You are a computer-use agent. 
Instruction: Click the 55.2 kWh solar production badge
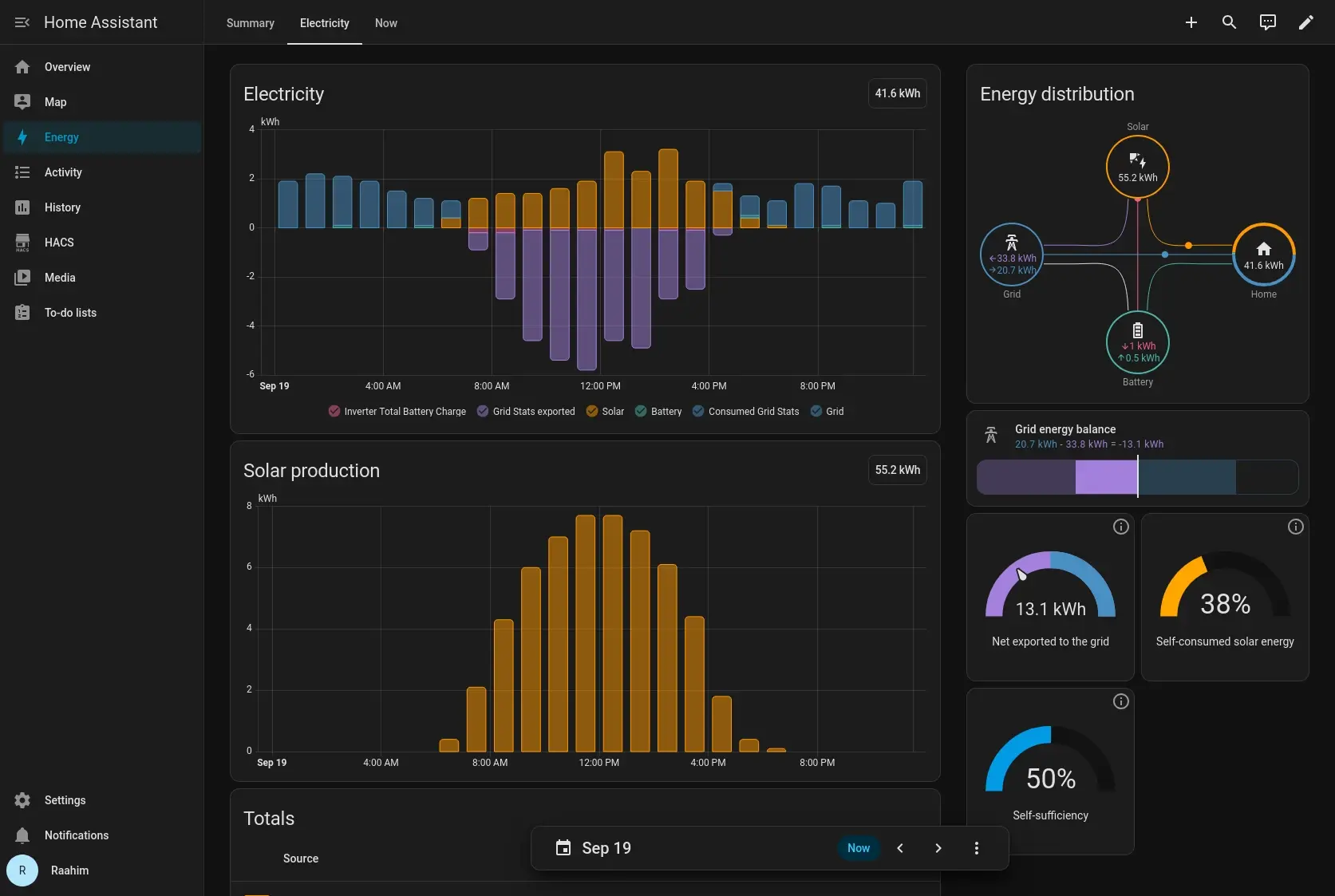pyautogui.click(x=897, y=470)
